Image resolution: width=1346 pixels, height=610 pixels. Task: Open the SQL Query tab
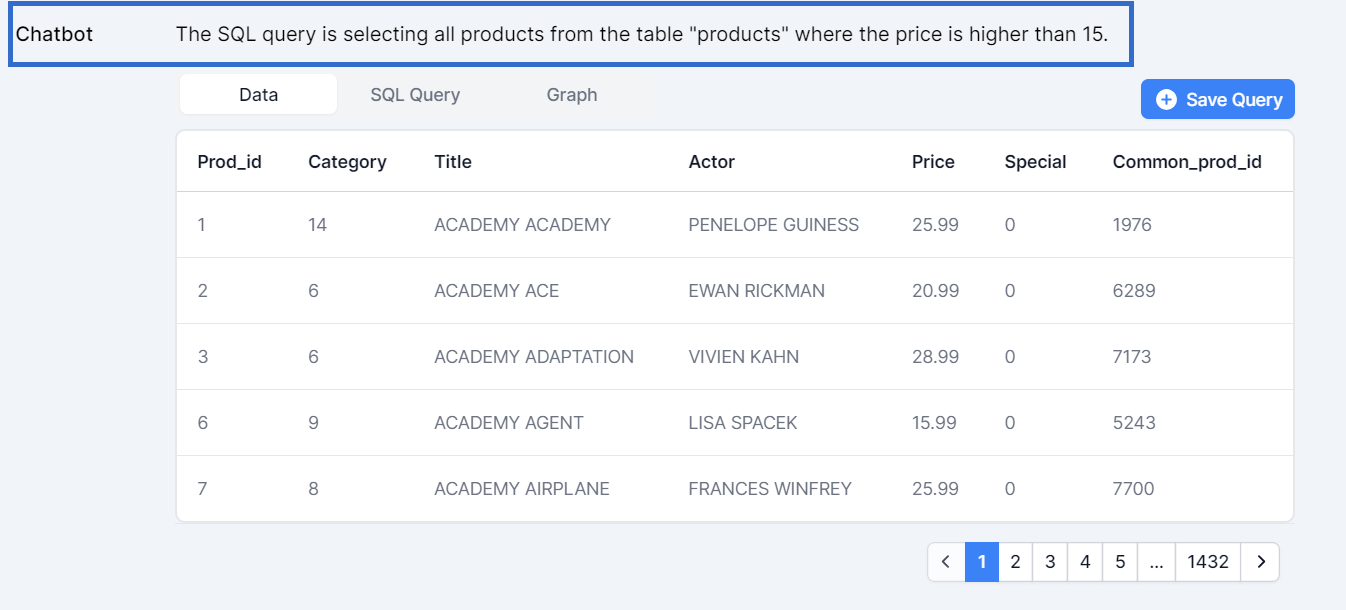click(x=415, y=95)
